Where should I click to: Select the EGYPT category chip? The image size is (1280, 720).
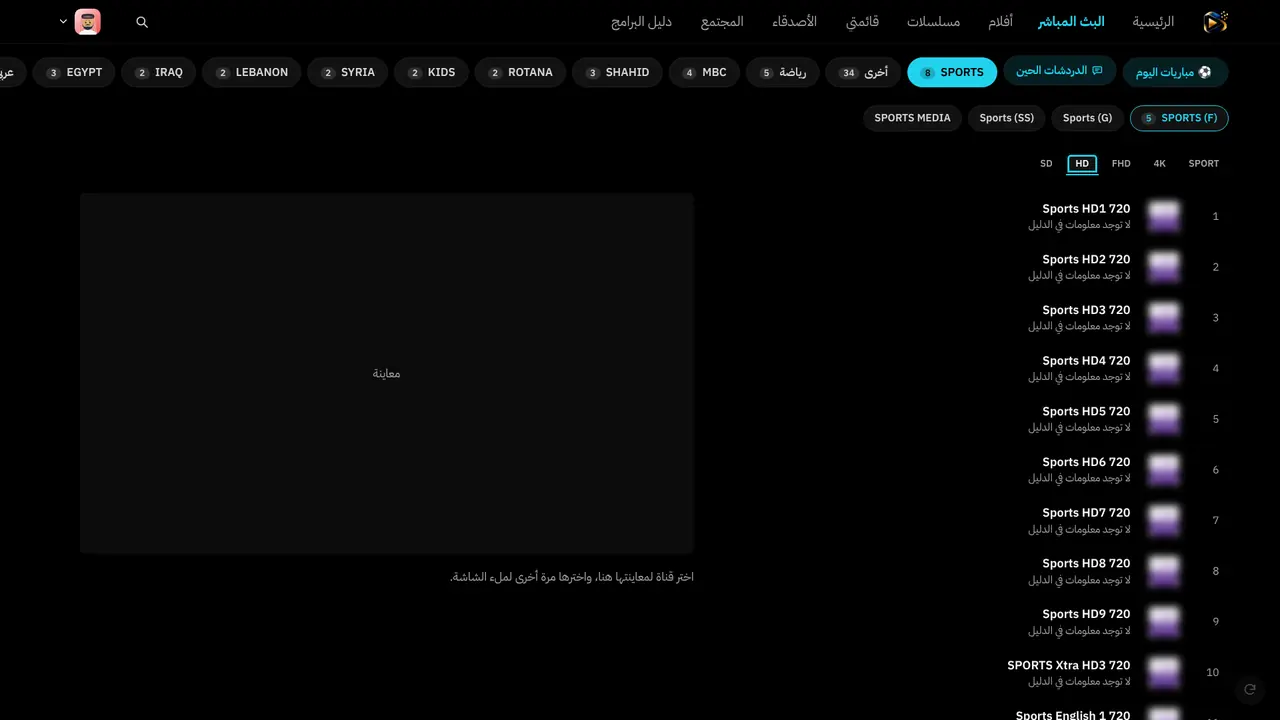pyautogui.click(x=74, y=72)
